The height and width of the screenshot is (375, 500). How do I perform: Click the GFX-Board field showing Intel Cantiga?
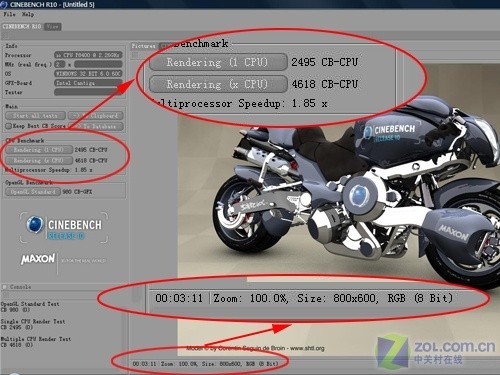coord(88,83)
